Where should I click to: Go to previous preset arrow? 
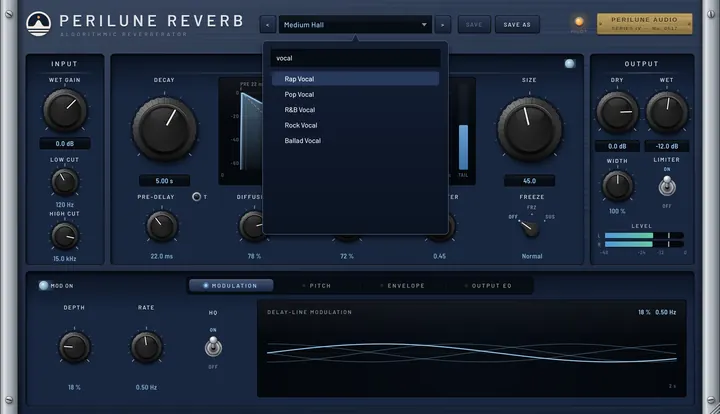point(268,25)
